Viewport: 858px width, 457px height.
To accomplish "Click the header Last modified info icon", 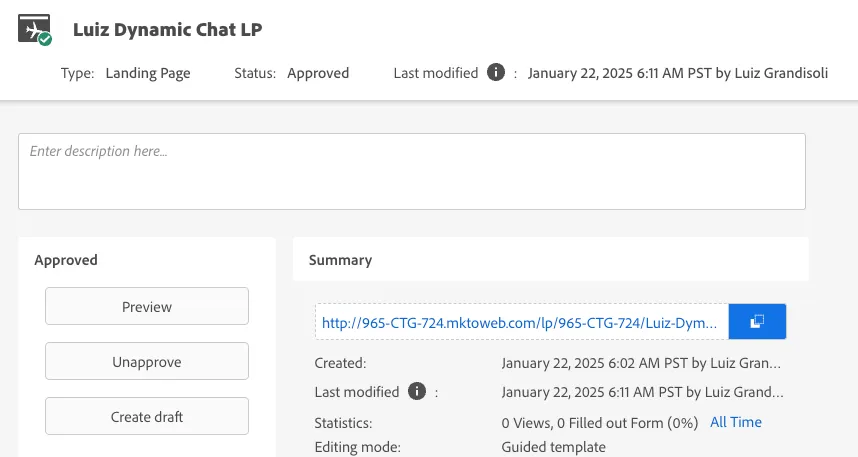I will point(496,72).
